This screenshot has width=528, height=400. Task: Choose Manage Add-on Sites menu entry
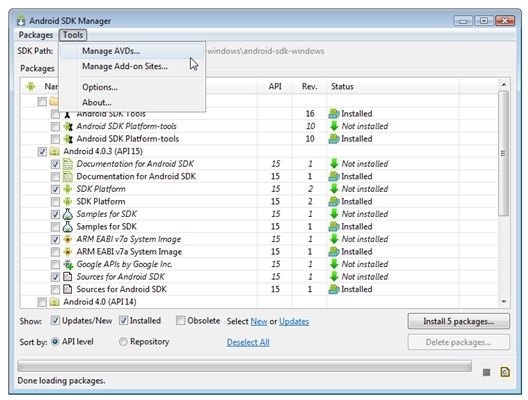[132, 66]
